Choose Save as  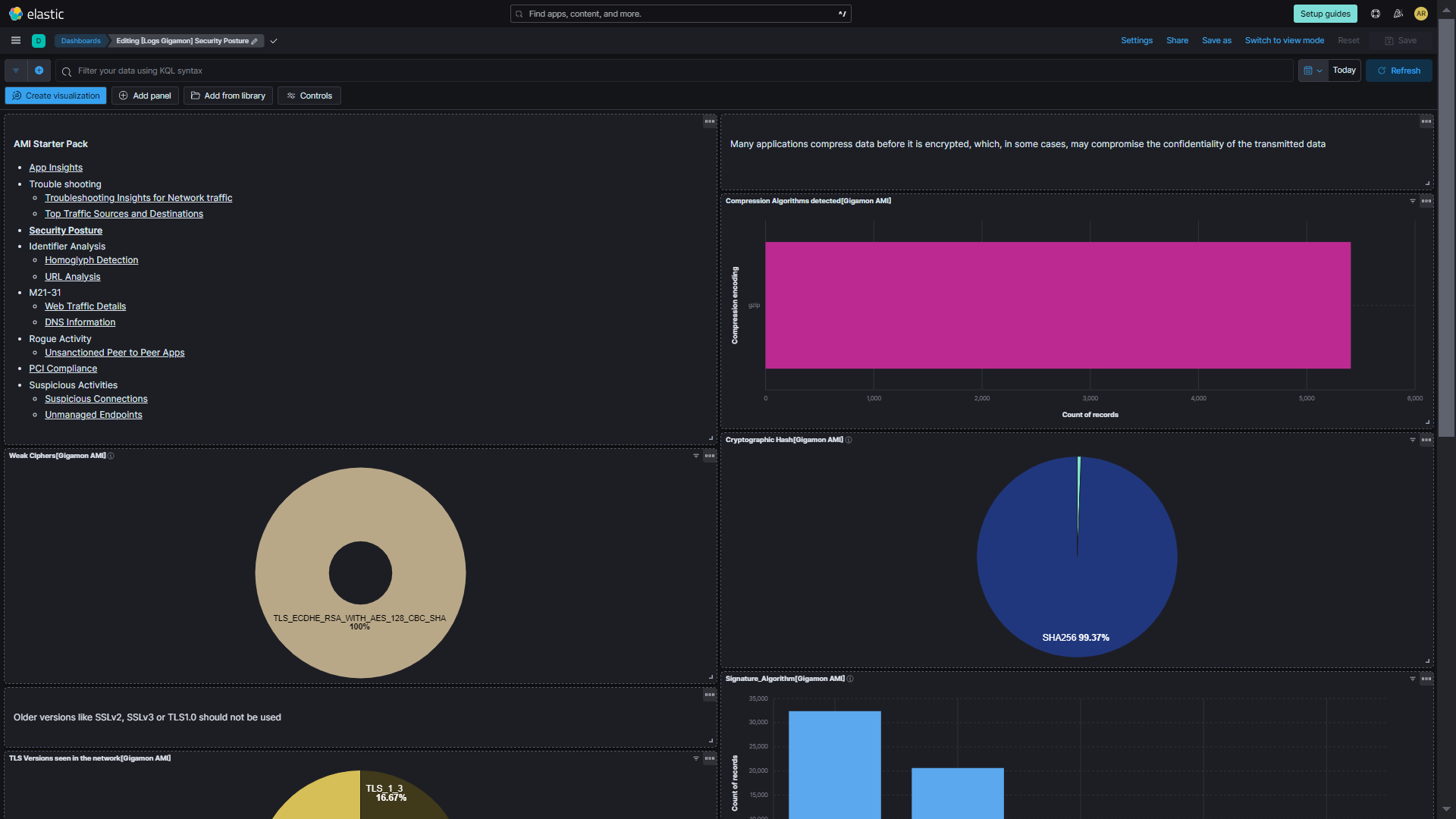(1216, 41)
